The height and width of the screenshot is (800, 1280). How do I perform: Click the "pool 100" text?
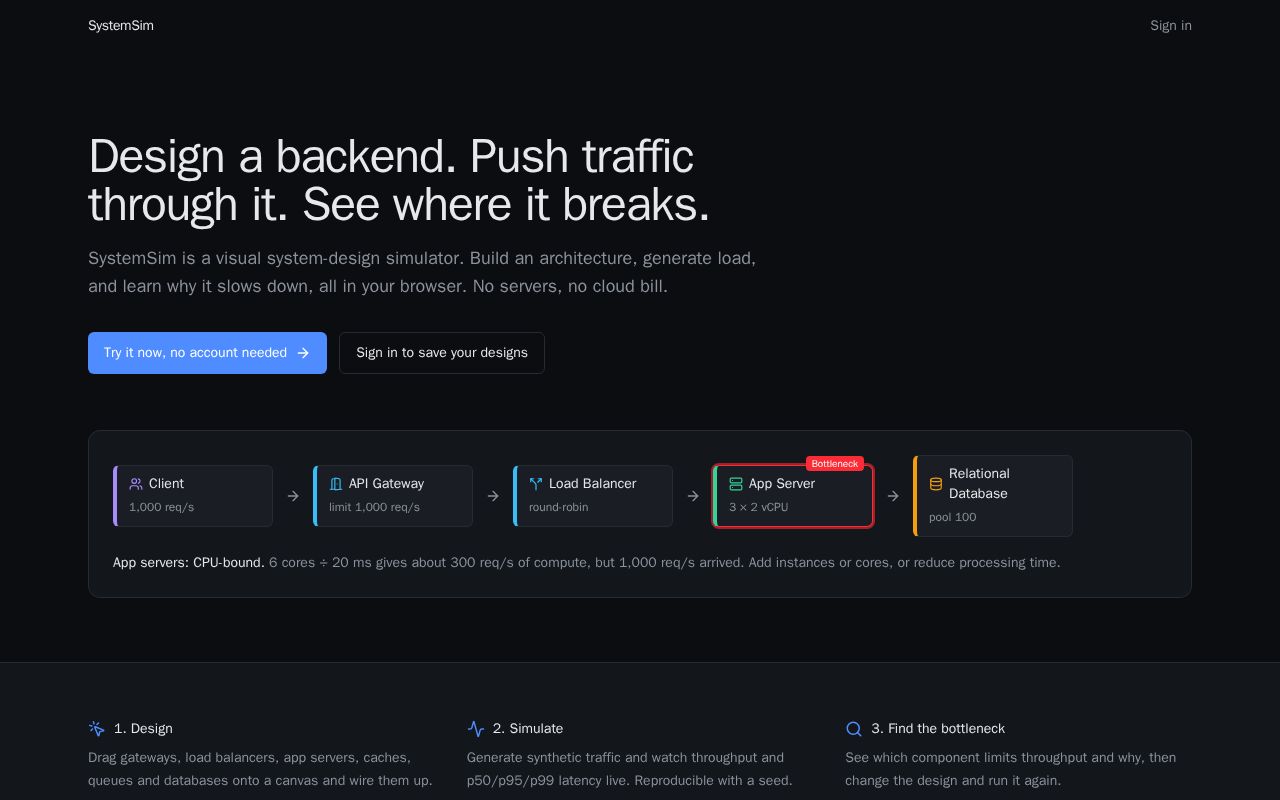pyautogui.click(x=953, y=517)
